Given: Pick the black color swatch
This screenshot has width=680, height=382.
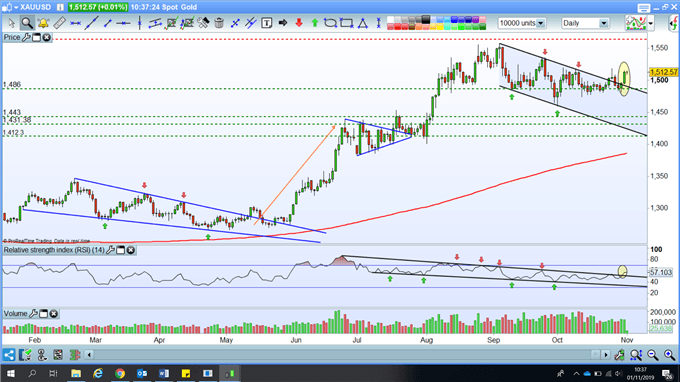Looking at the screenshot, I should [426, 20].
